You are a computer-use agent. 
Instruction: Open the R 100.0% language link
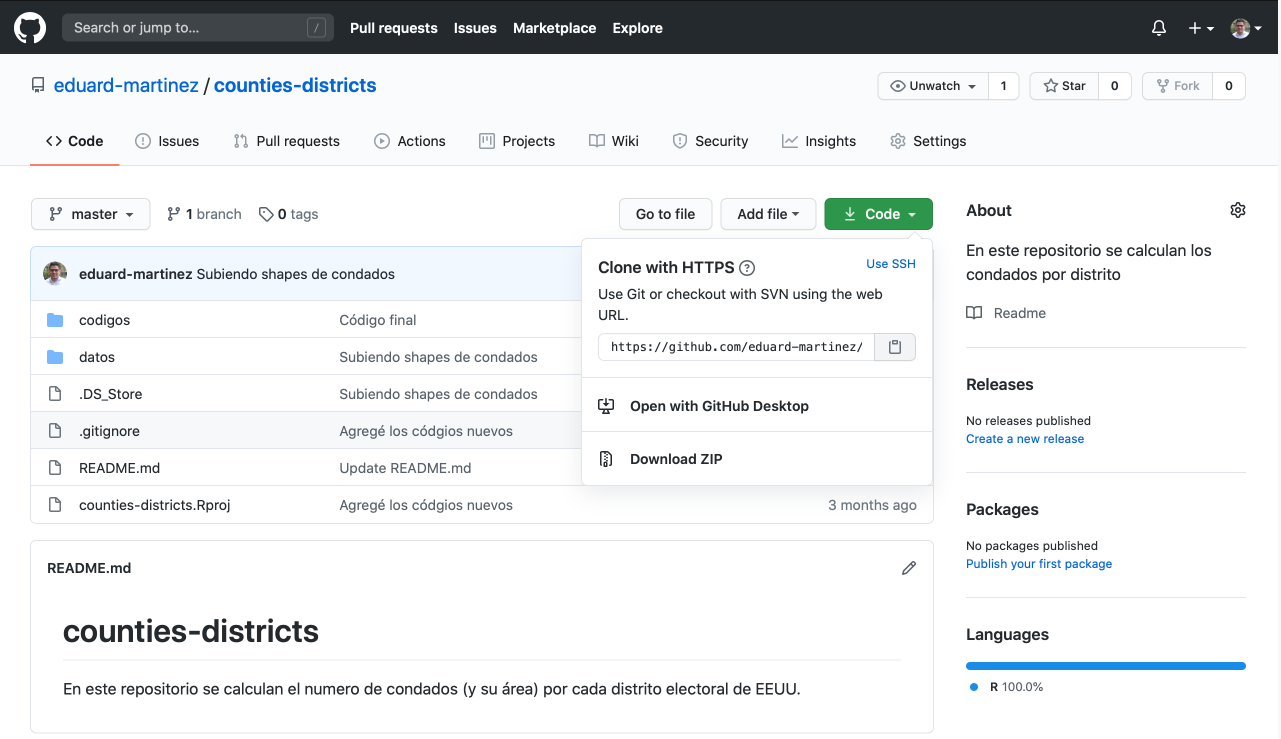(1006, 687)
